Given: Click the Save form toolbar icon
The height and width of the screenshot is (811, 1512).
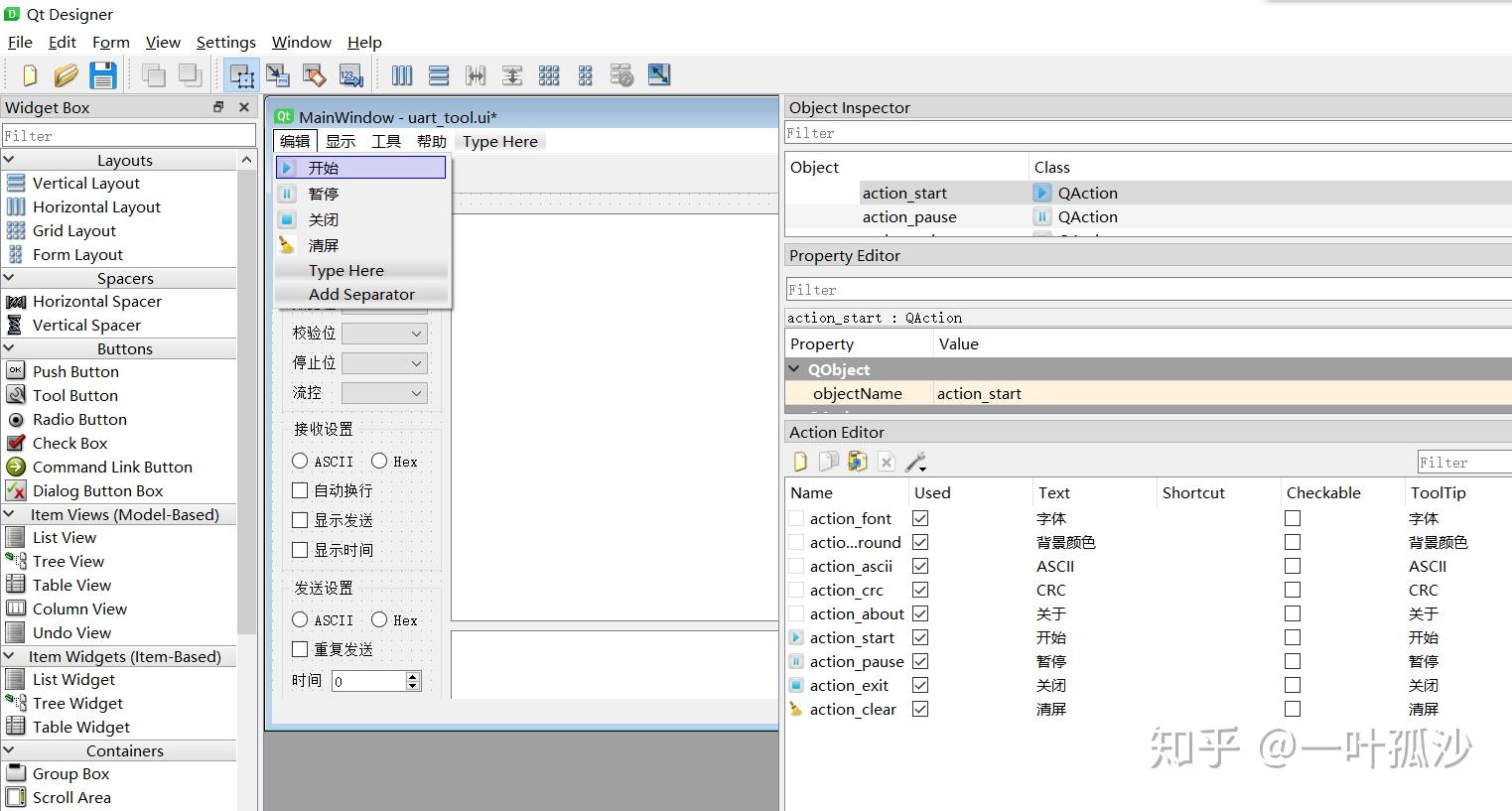Looking at the screenshot, I should pos(103,75).
